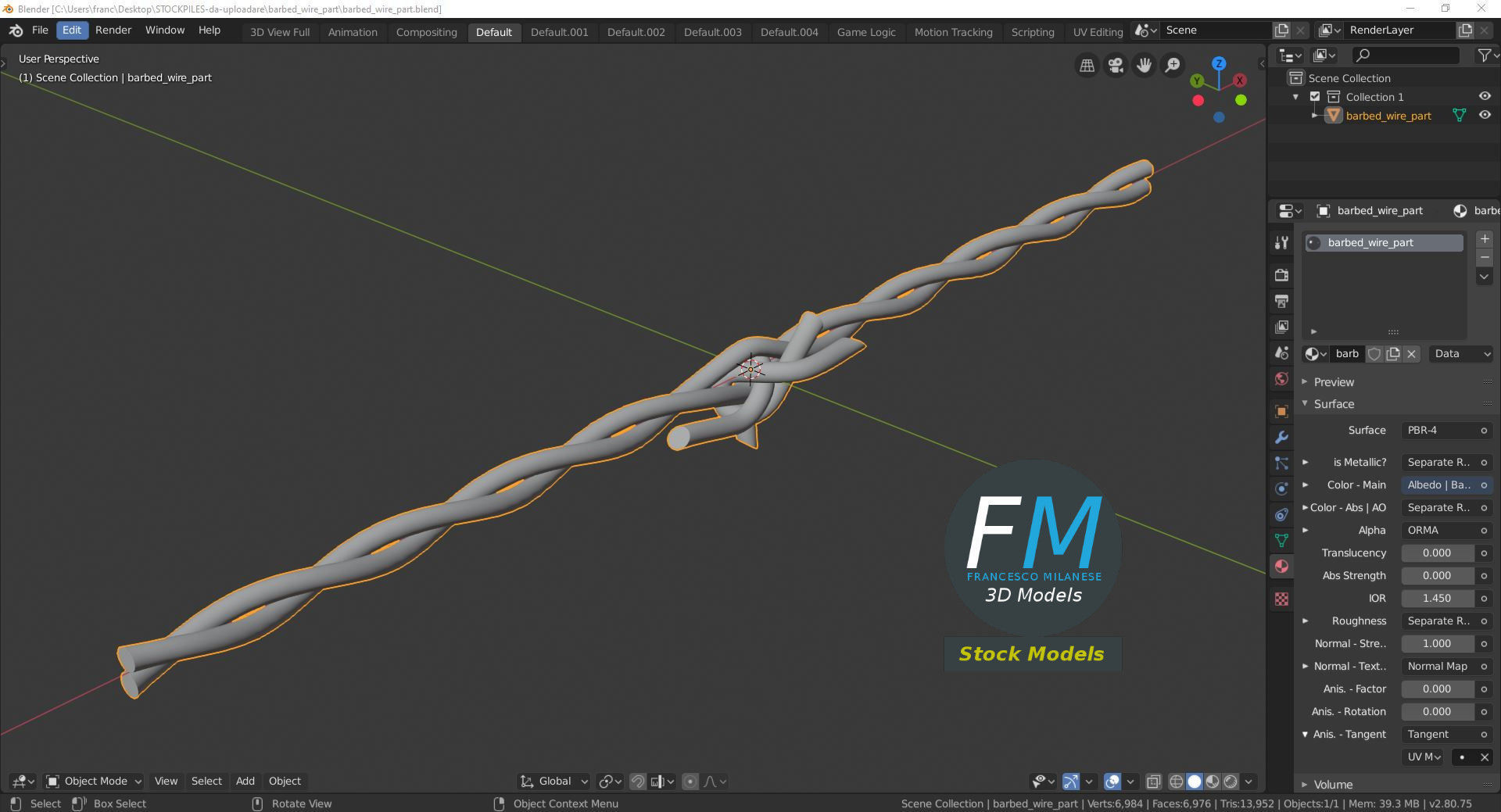Click the zoom magnifier viewport icon
This screenshot has height=812, width=1501.
[x=1173, y=66]
